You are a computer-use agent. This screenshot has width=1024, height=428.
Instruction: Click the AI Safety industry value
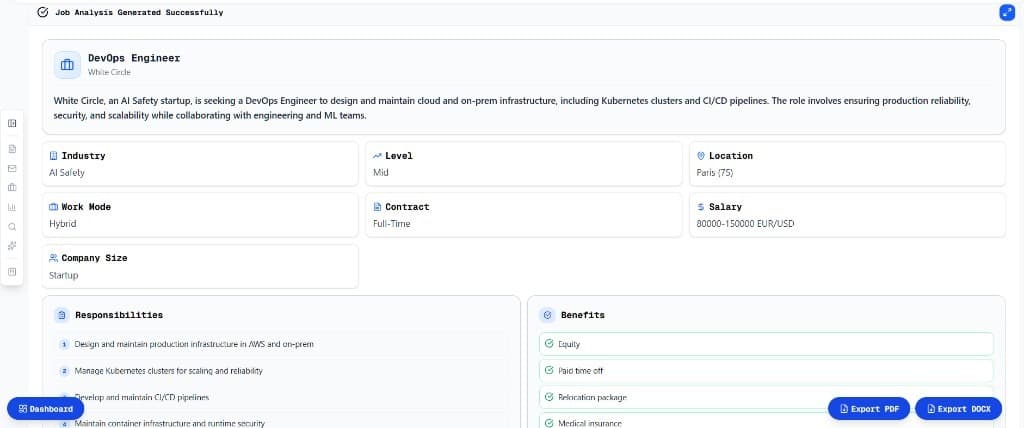(67, 173)
